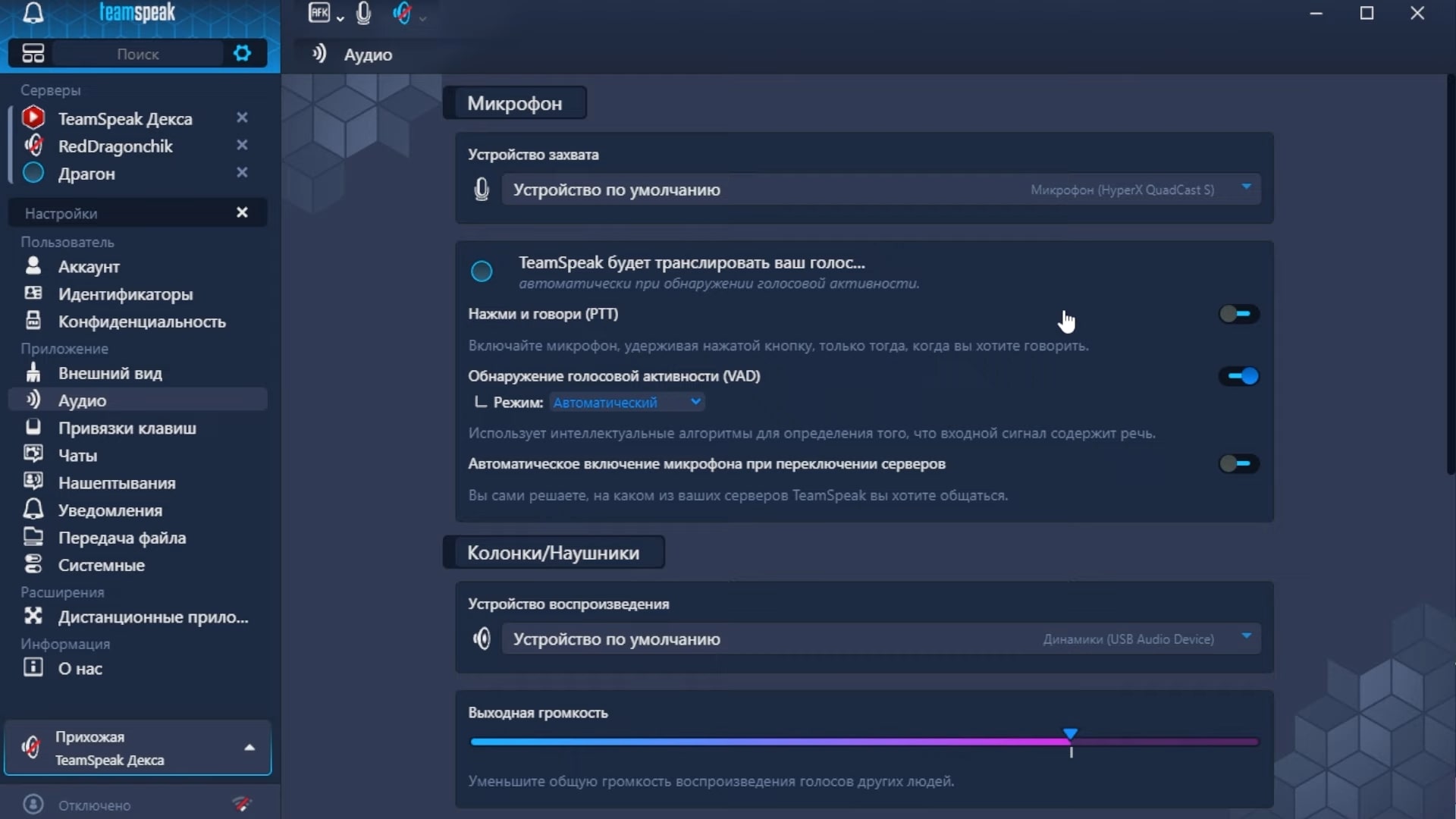This screenshot has width=1456, height=819.
Task: Click the Привязки клавиш icon
Action: [x=33, y=427]
